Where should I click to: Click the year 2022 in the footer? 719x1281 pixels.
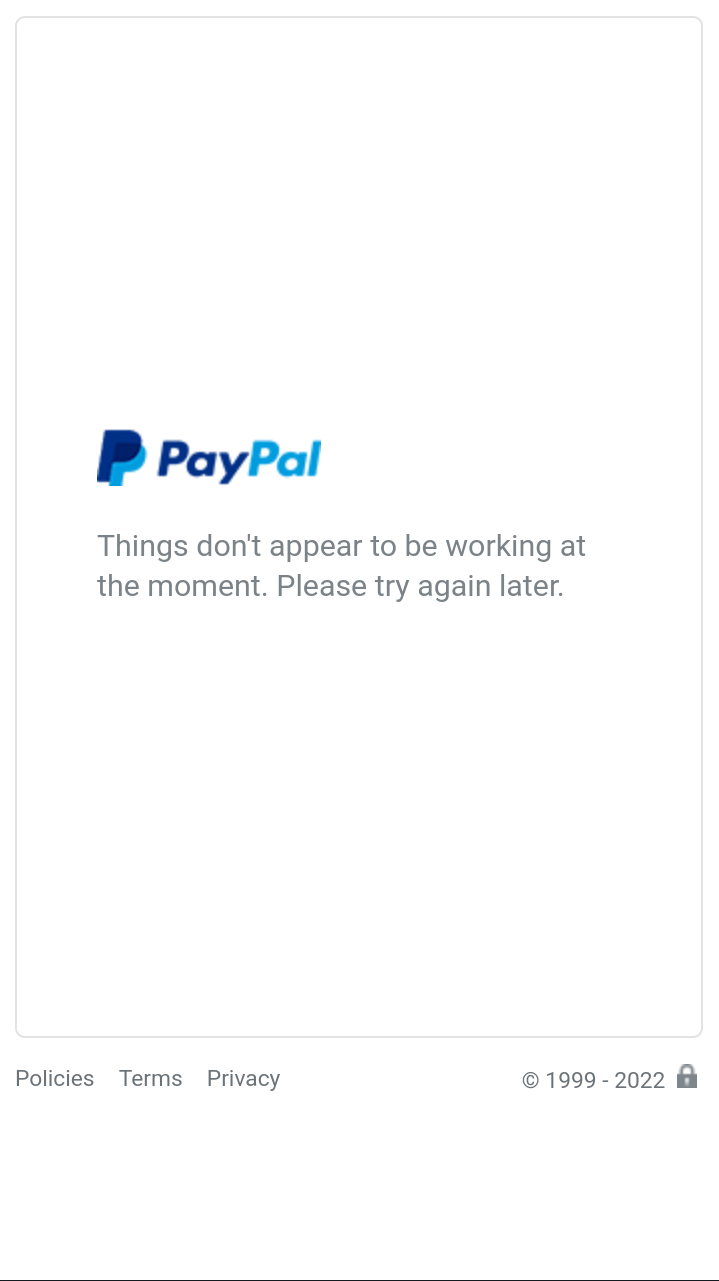(639, 1080)
